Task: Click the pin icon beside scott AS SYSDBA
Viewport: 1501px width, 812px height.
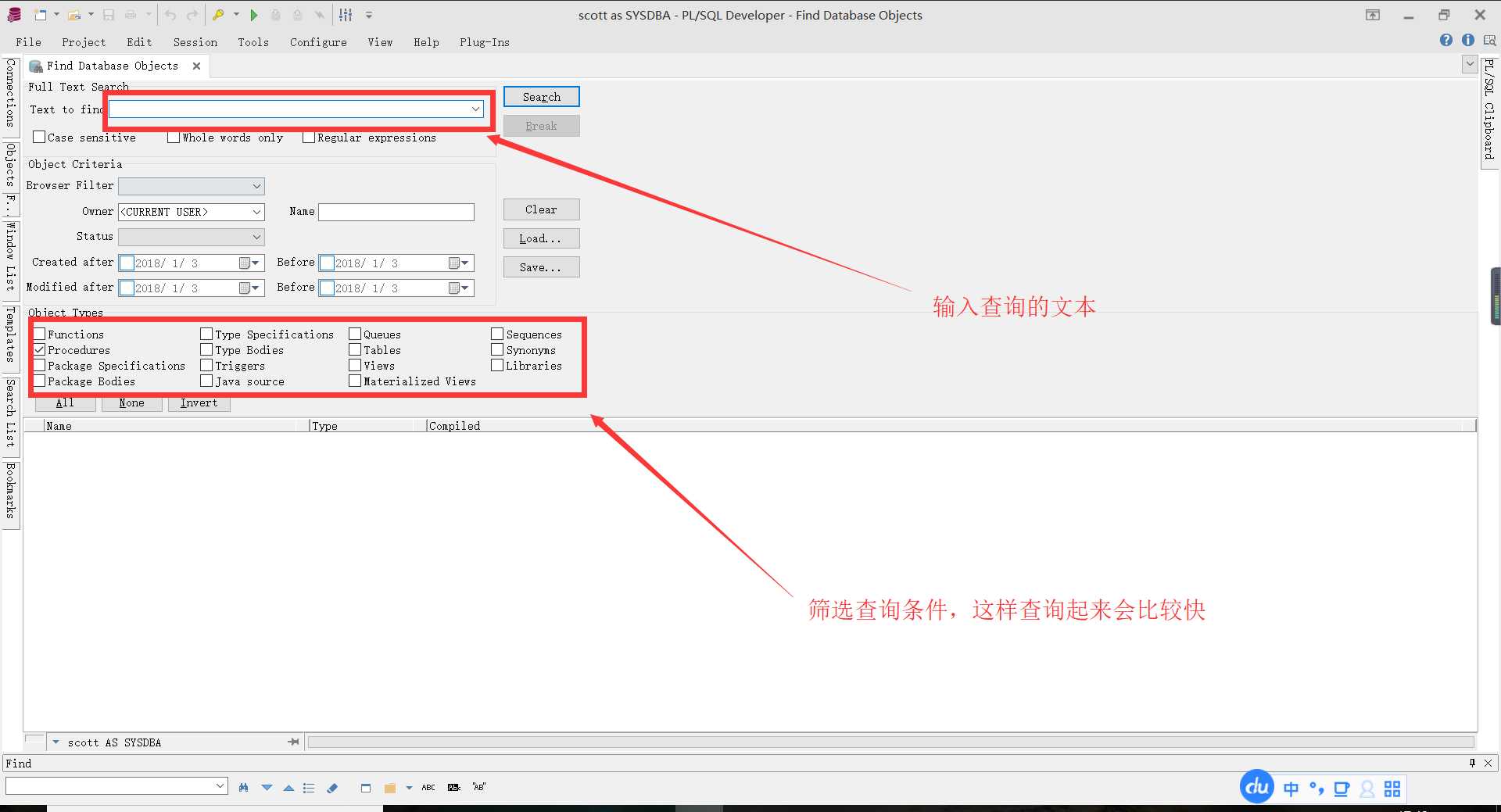Action: 293,742
